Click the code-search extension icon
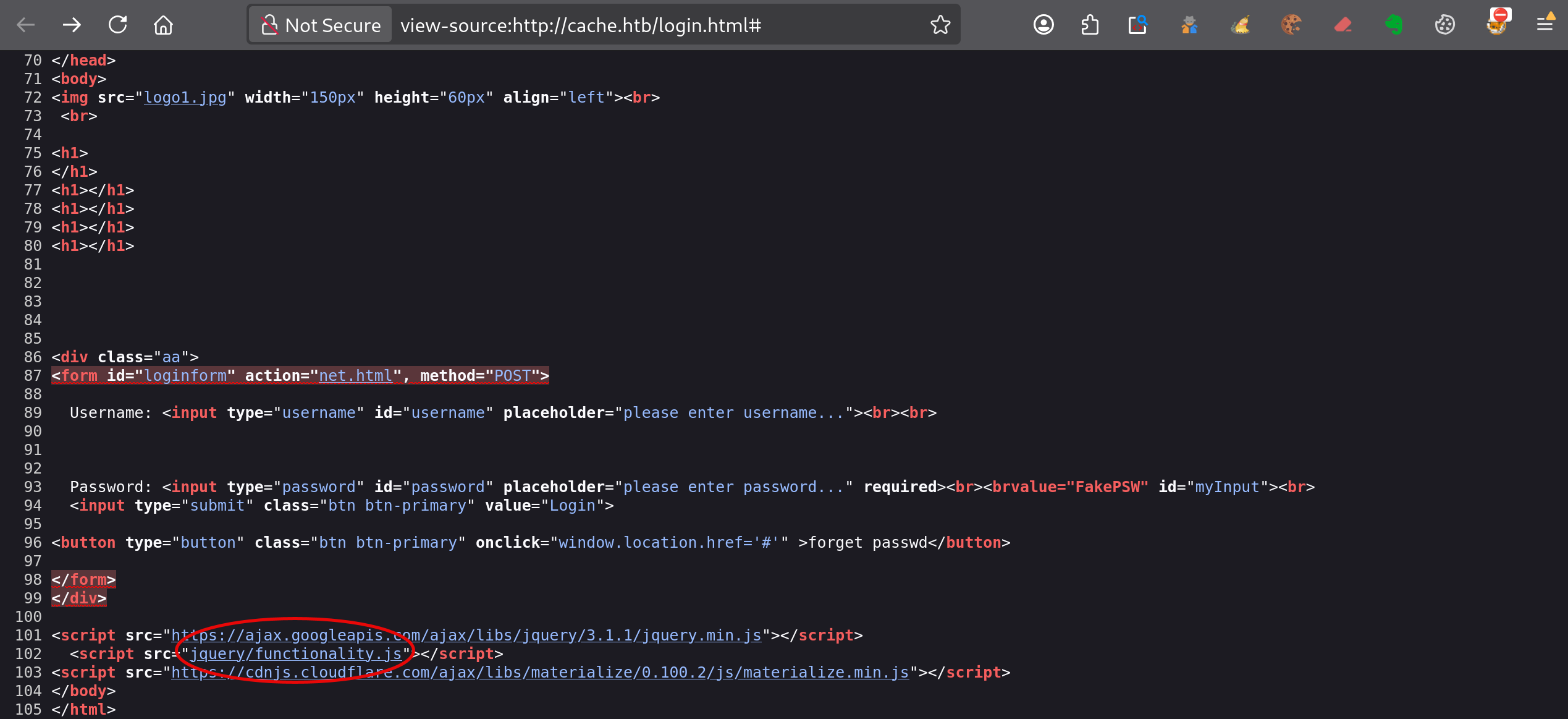The width and height of the screenshot is (1568, 719). [x=1137, y=25]
